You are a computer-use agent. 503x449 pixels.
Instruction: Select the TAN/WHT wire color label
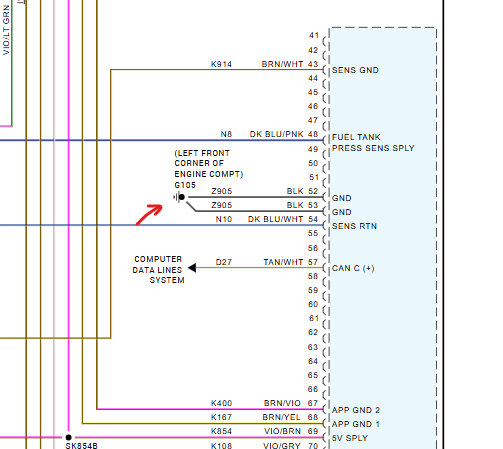[x=283, y=262]
